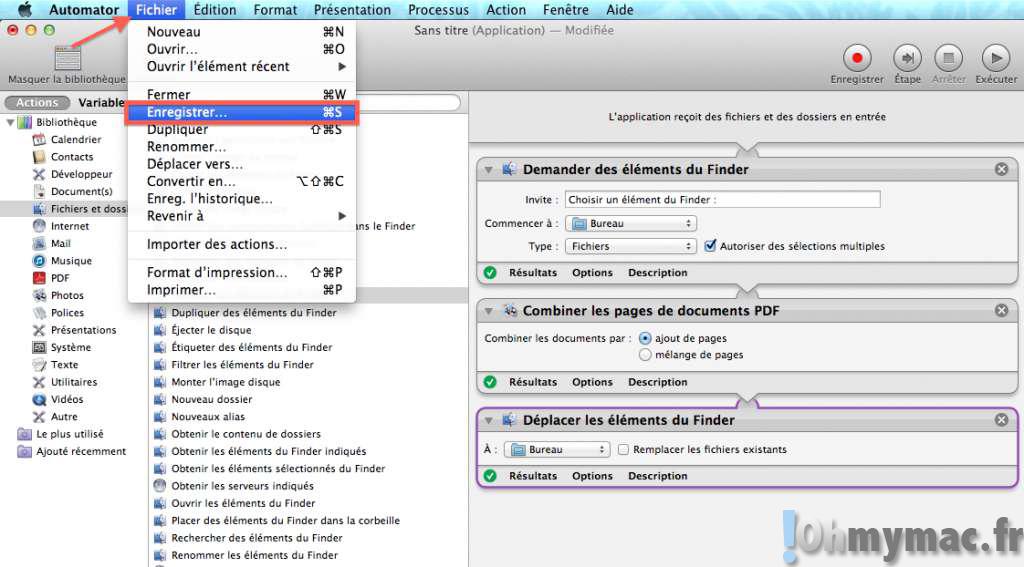Toggle Autoriser des sélections multiples checkbox
The width and height of the screenshot is (1024, 567).
tap(711, 246)
